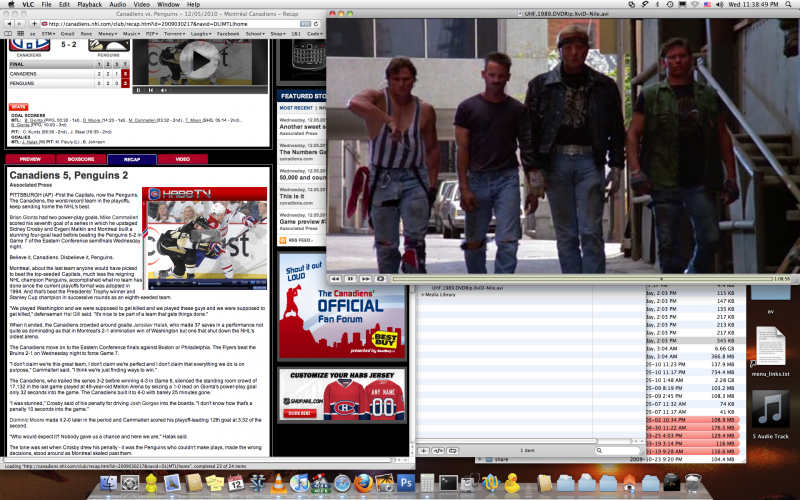Open Cyberduck yellow duck in dock
800x500 pixels.
[x=512, y=483]
